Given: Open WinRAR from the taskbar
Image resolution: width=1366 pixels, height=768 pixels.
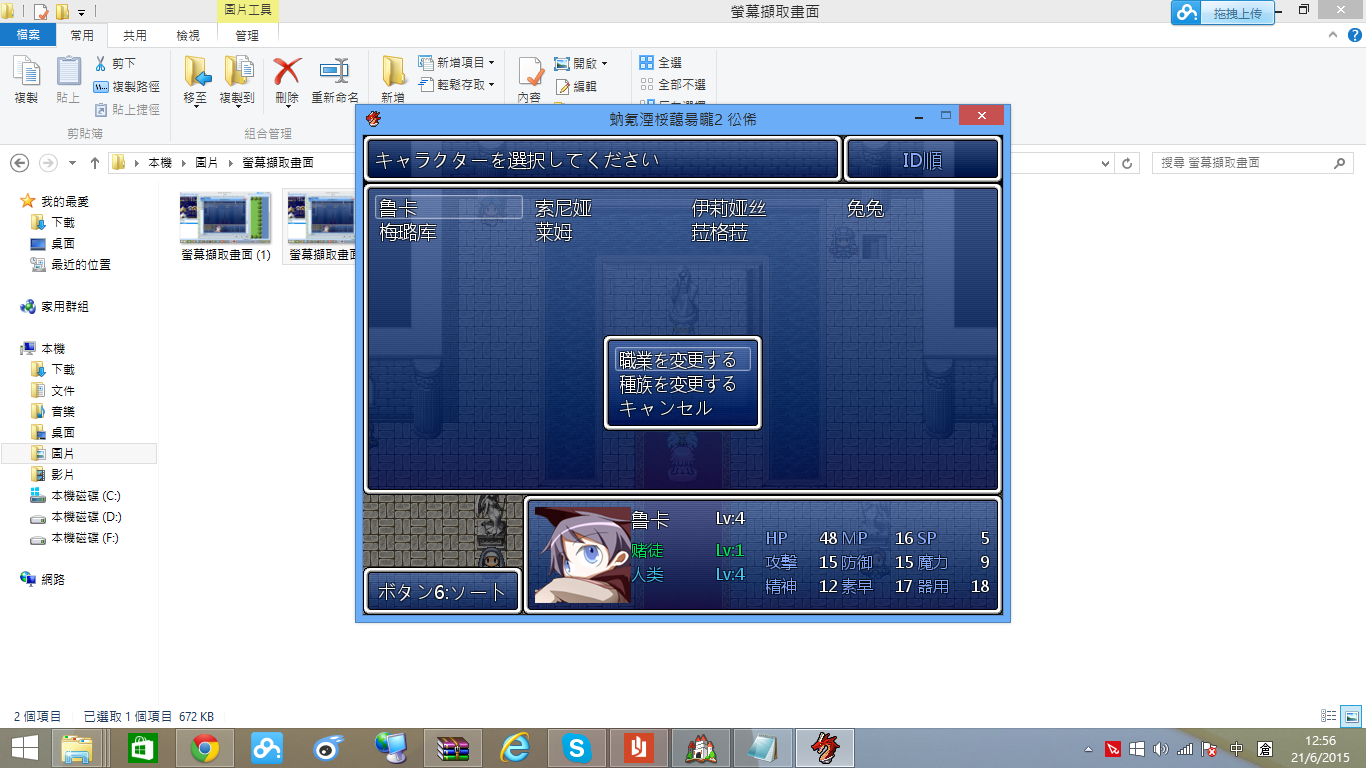Looking at the screenshot, I should tap(453, 747).
